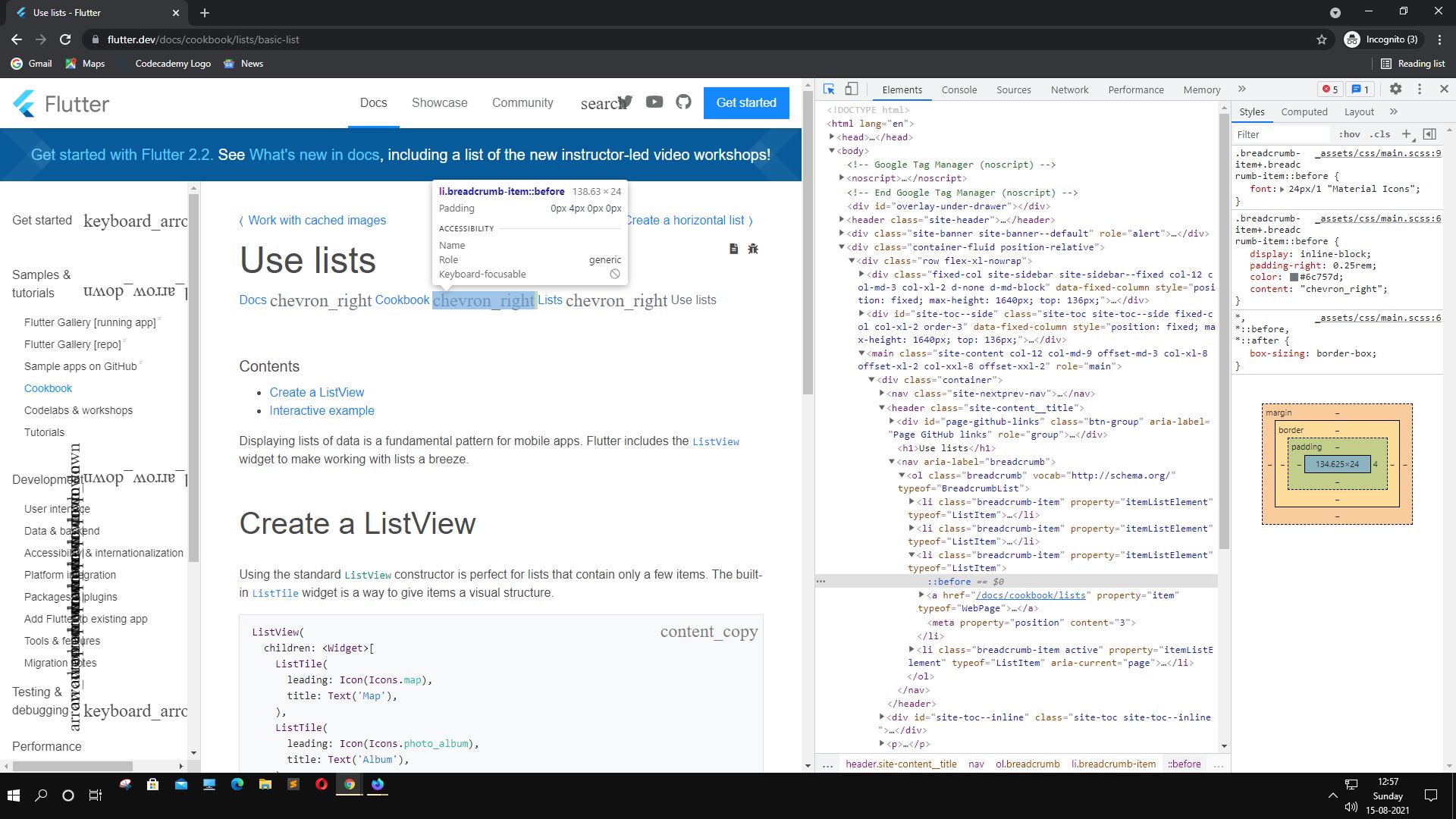Expand the noscript element node
The width and height of the screenshot is (1456, 819).
tap(842, 178)
